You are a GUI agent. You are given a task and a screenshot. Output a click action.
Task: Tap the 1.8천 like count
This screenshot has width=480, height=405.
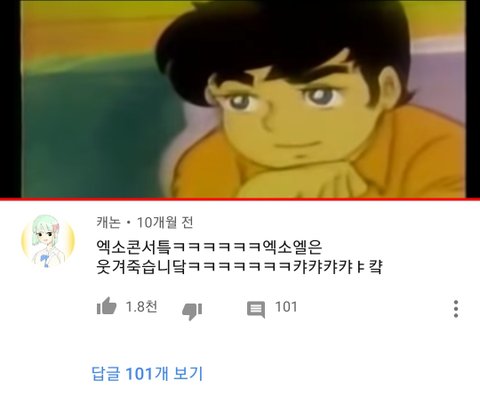141,307
